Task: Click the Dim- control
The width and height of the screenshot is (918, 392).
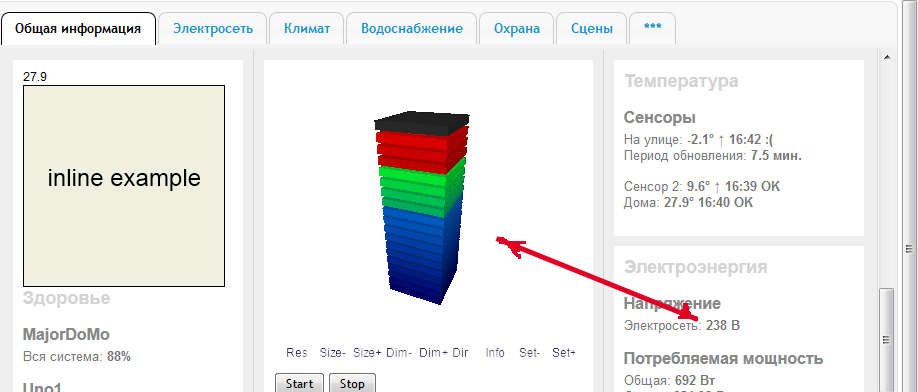Action: click(x=399, y=353)
